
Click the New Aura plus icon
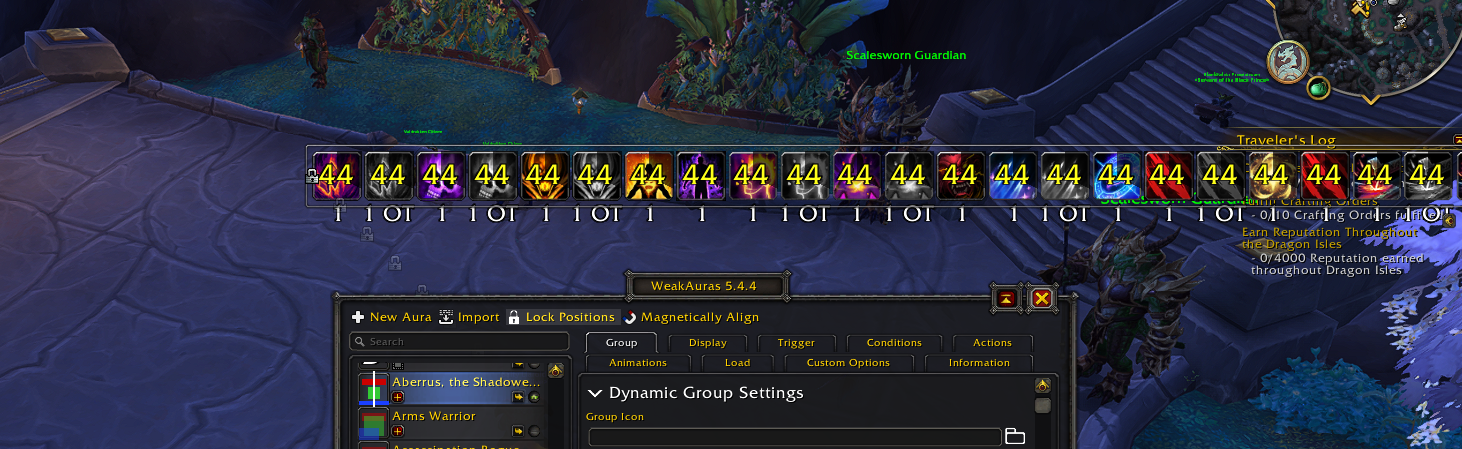tap(358, 317)
